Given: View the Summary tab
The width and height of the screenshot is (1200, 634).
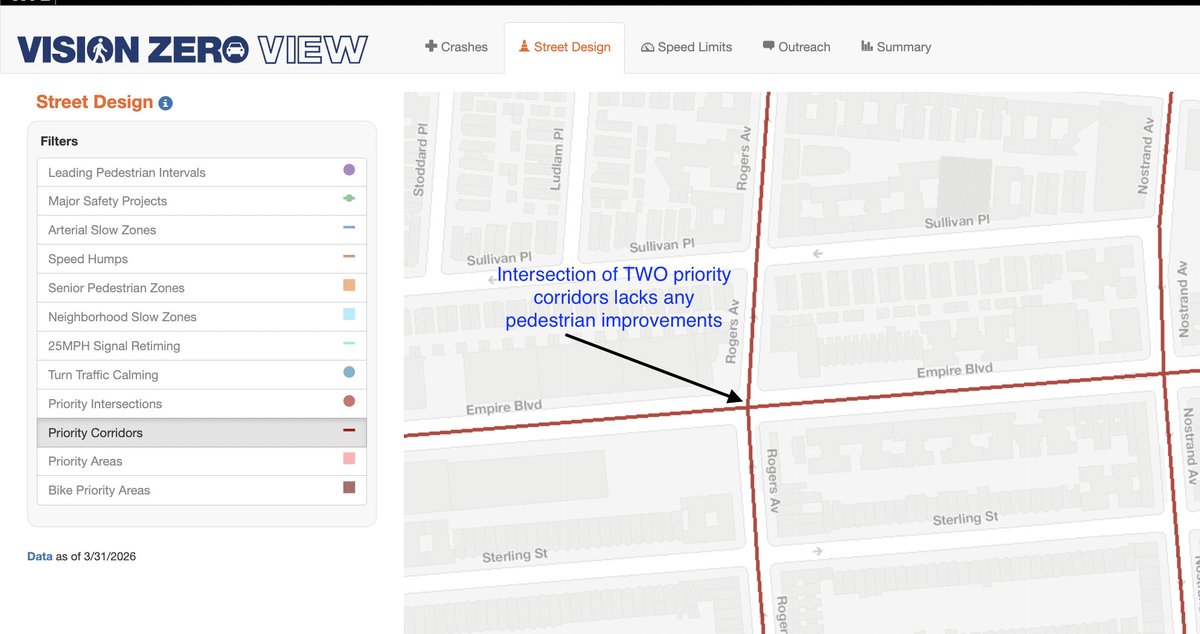Looking at the screenshot, I should coord(895,47).
